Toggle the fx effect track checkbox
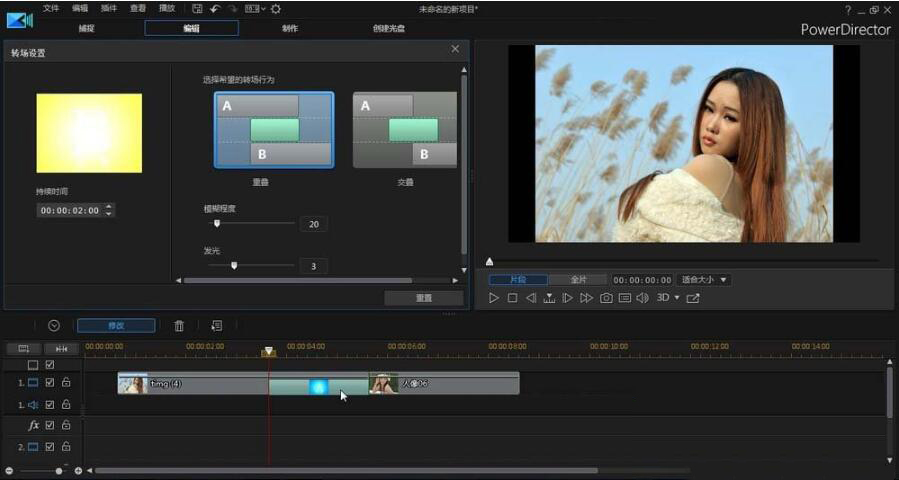 tap(50, 425)
